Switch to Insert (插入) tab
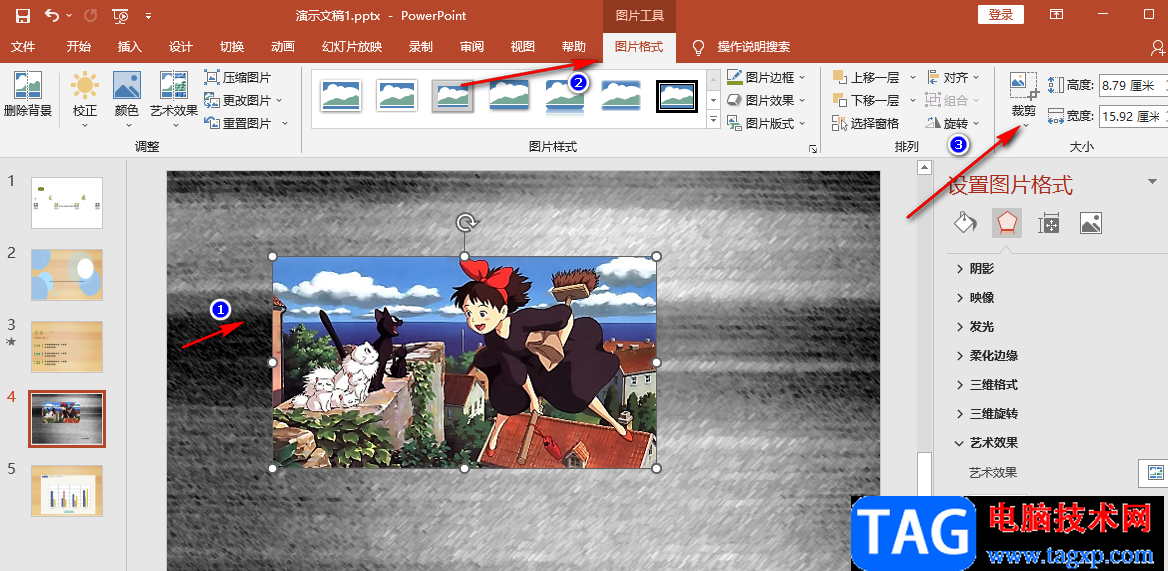This screenshot has width=1168, height=571. click(x=130, y=47)
